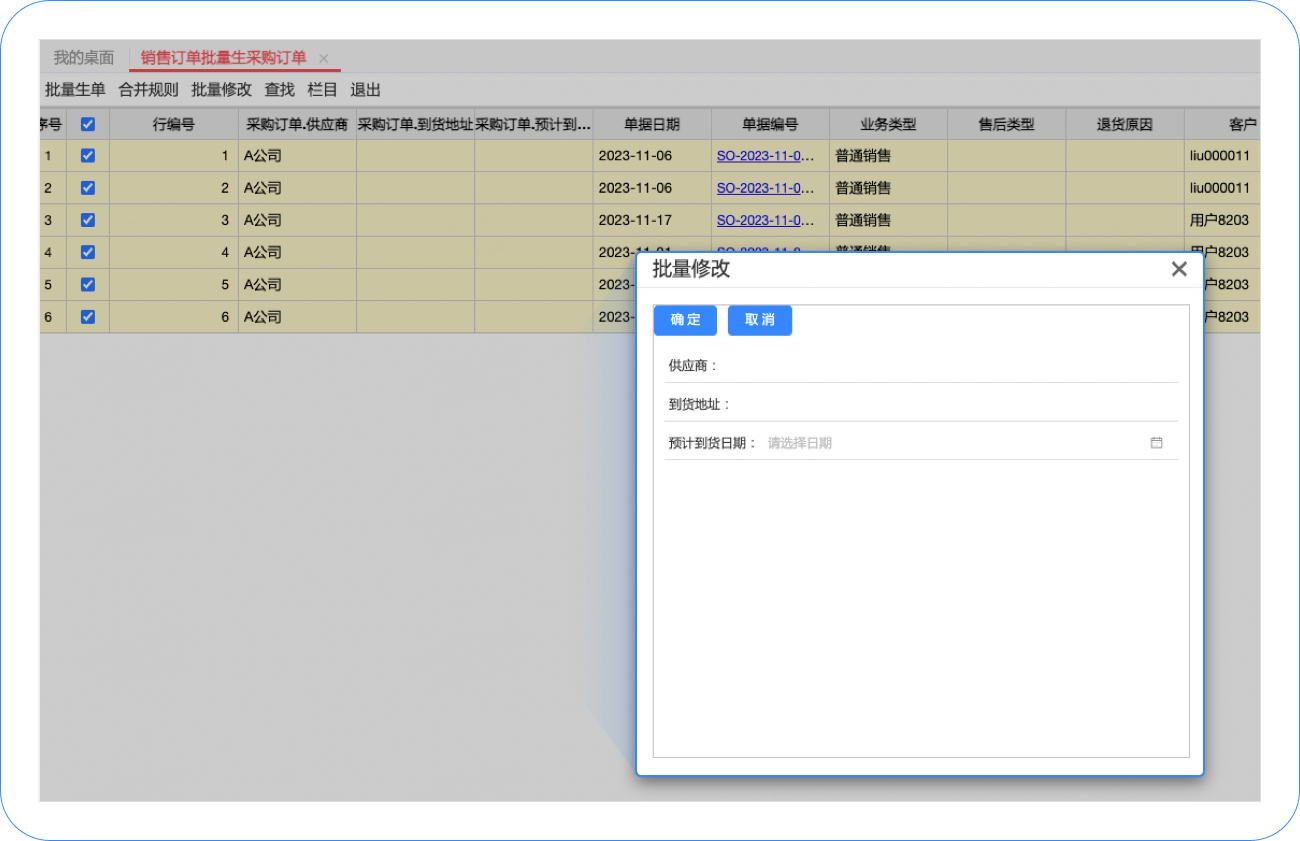Click the 到货地址 input field
Image resolution: width=1300 pixels, height=841 pixels.
pyautogui.click(x=954, y=405)
